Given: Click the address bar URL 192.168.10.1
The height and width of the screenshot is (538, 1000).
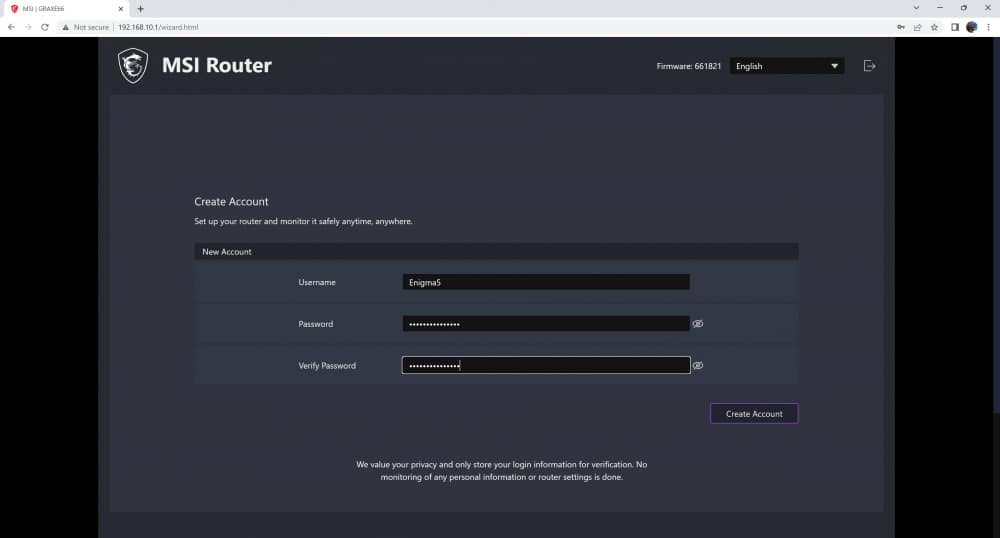Looking at the screenshot, I should point(158,27).
